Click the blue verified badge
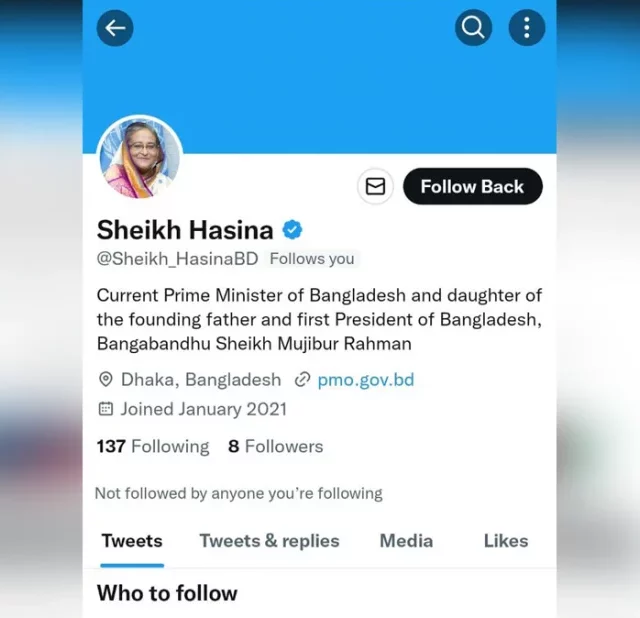 coord(292,230)
